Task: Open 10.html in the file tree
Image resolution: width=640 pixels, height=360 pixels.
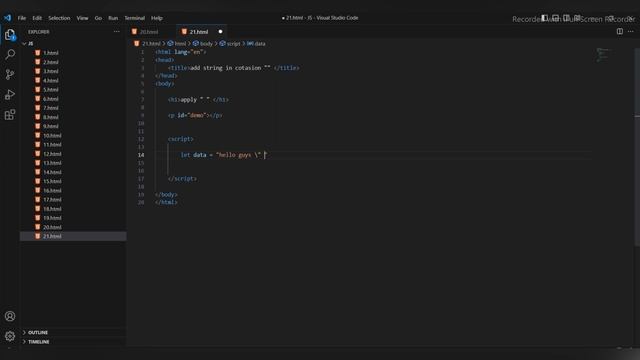Action: tap(52, 136)
